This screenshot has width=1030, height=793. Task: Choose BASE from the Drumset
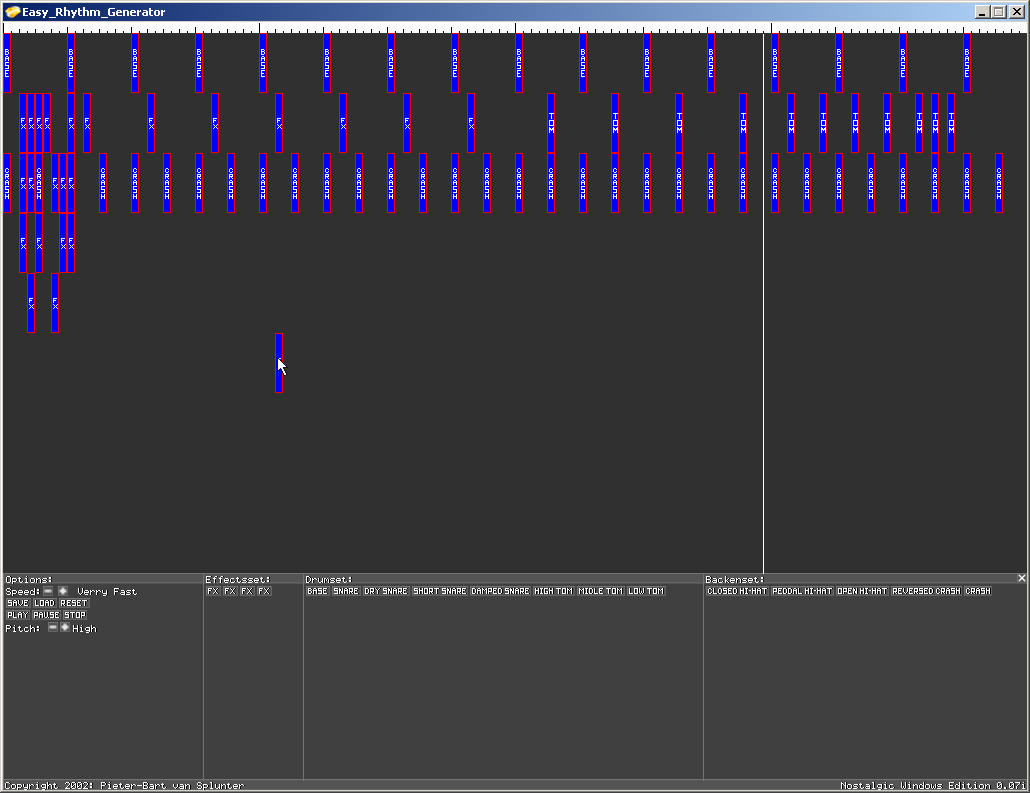pos(317,591)
